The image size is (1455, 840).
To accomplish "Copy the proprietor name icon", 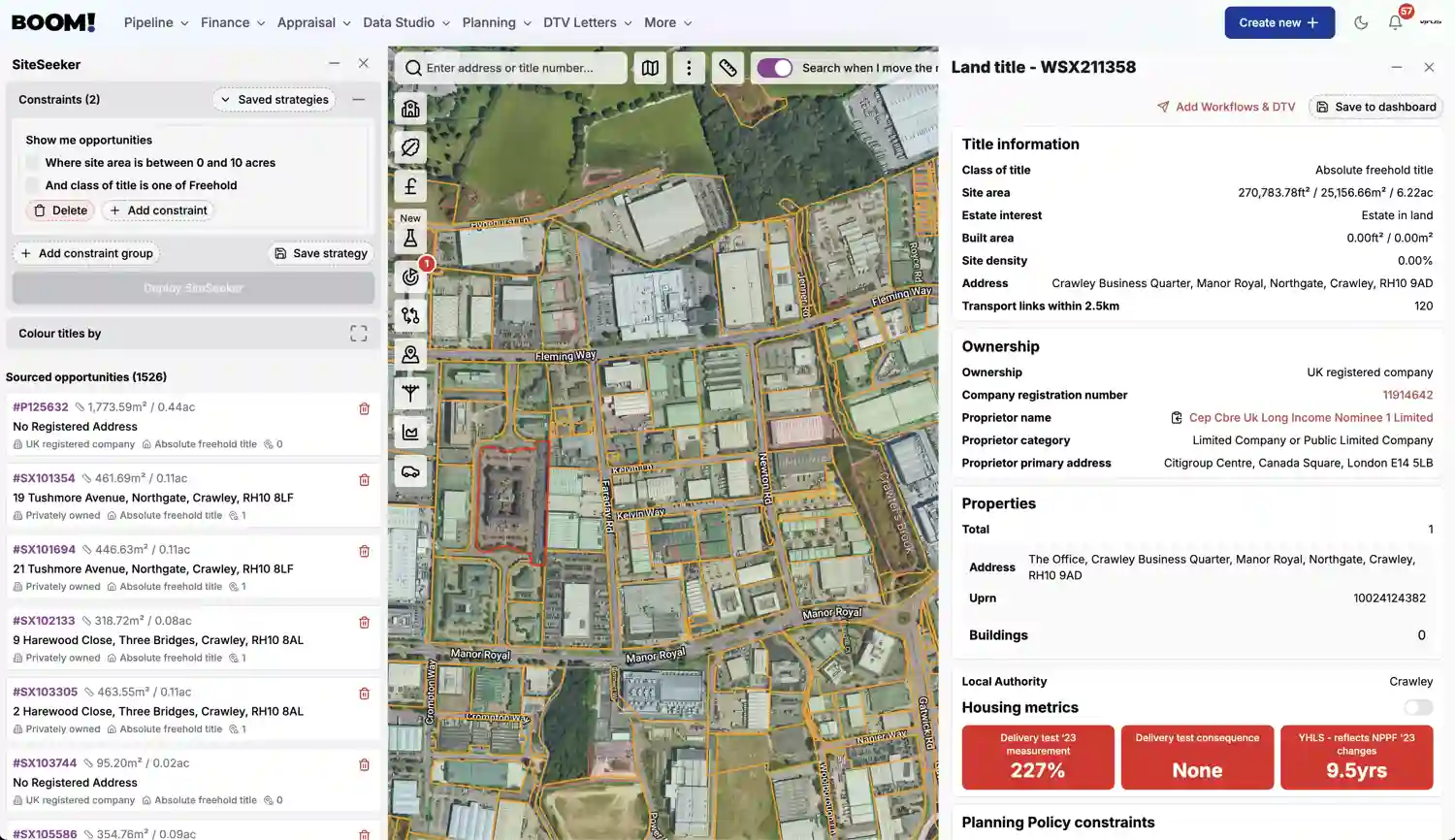I will (1177, 418).
